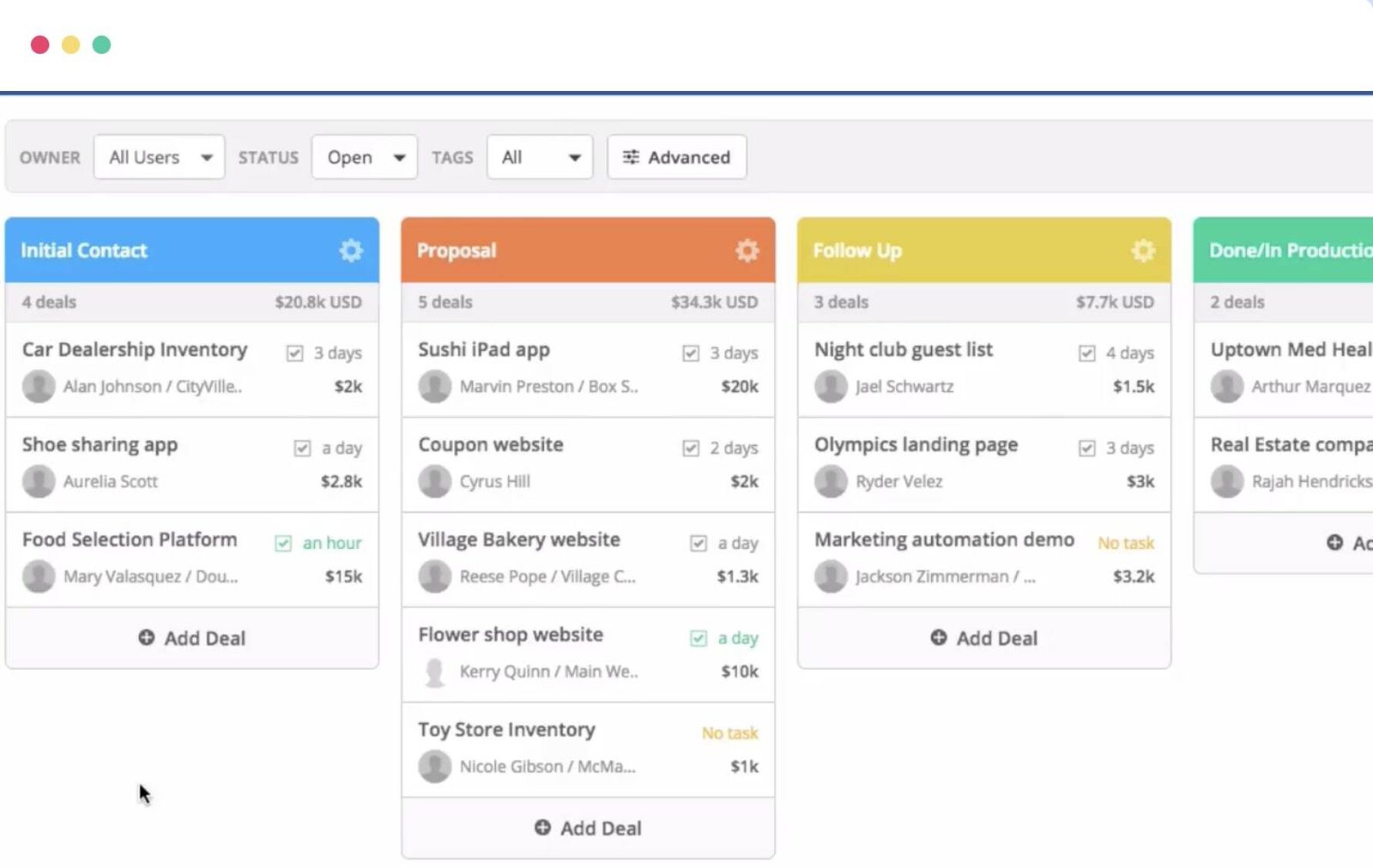Toggle task checkbox on Night club guest list
The height and width of the screenshot is (868, 1373).
[1087, 353]
